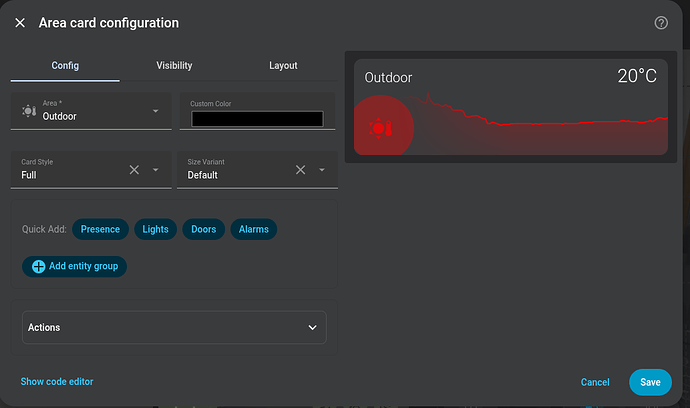The image size is (690, 408).
Task: Click the Show code editor link
Action: pos(57,382)
